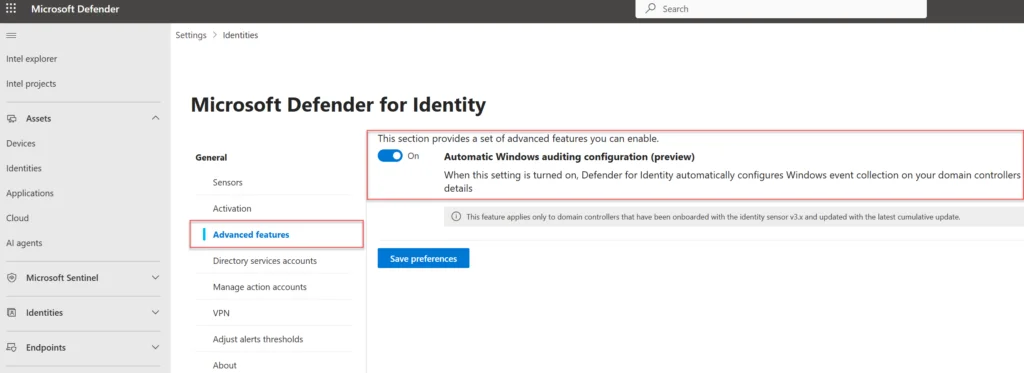Open Applications under Assets

point(30,193)
